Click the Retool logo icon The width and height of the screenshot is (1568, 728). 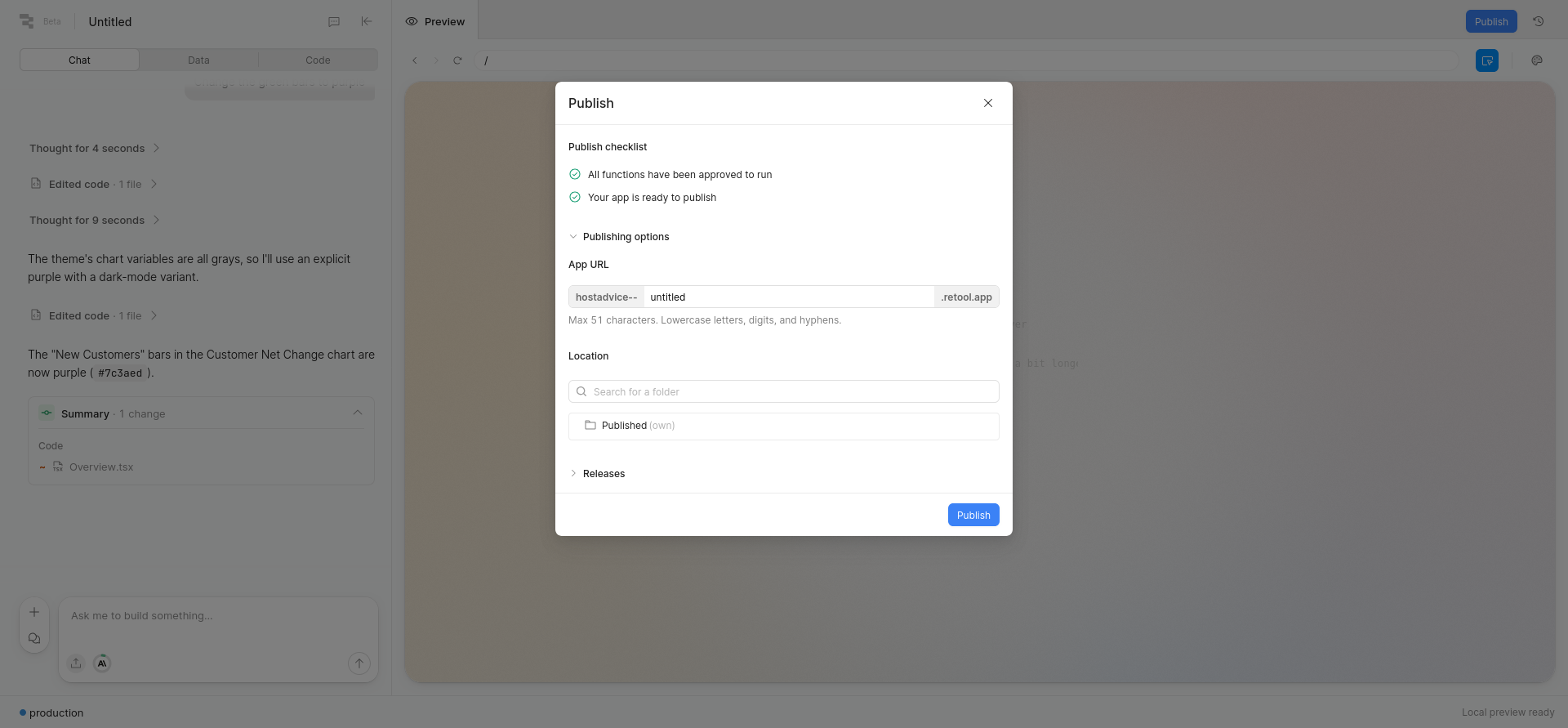click(27, 21)
